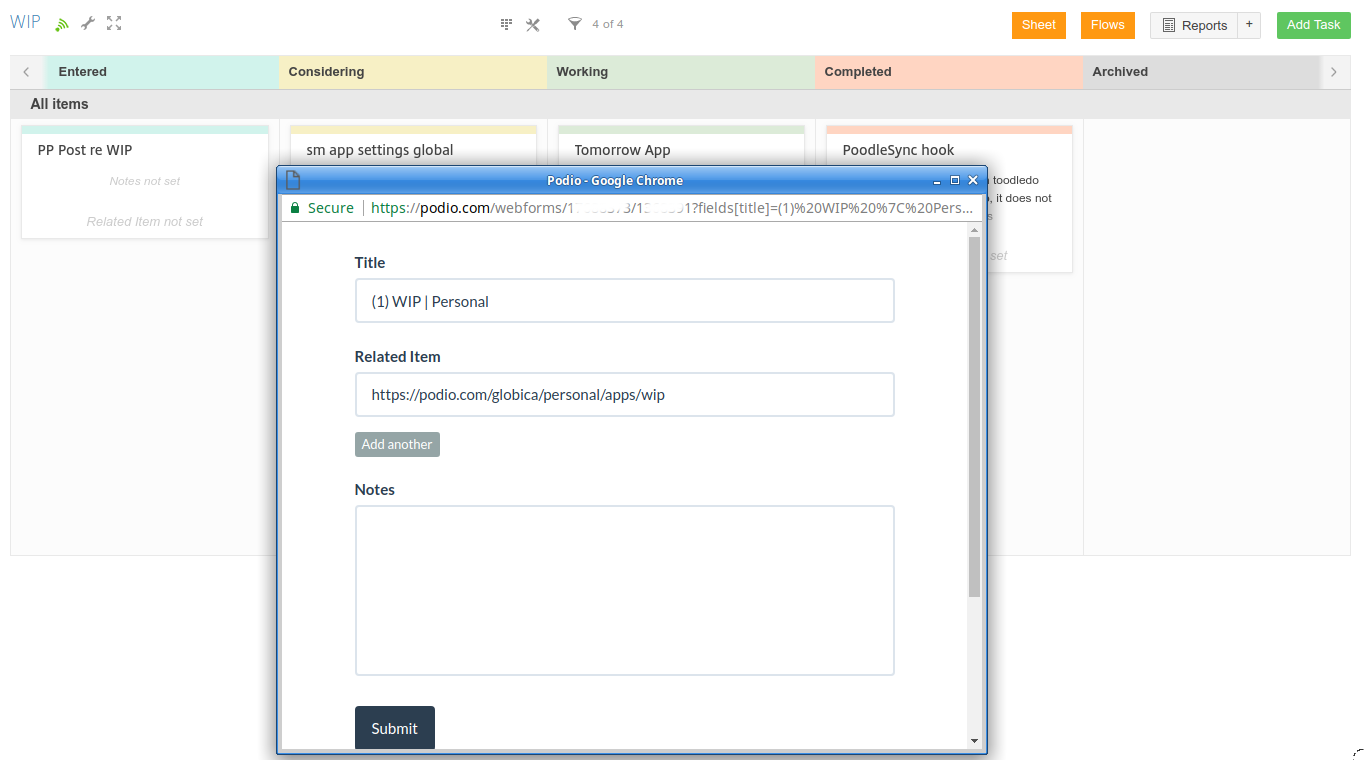The image size is (1364, 760).
Task: Click the Related Item input field
Action: click(x=624, y=395)
